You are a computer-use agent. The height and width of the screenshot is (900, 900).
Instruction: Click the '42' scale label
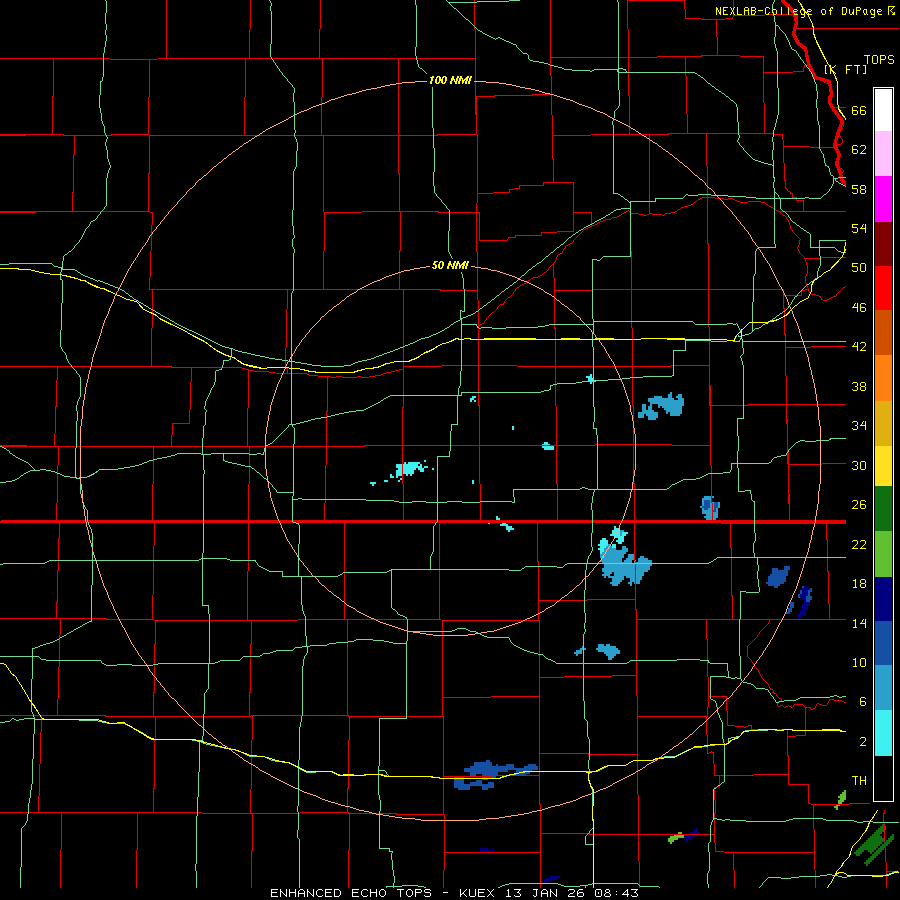point(859,346)
